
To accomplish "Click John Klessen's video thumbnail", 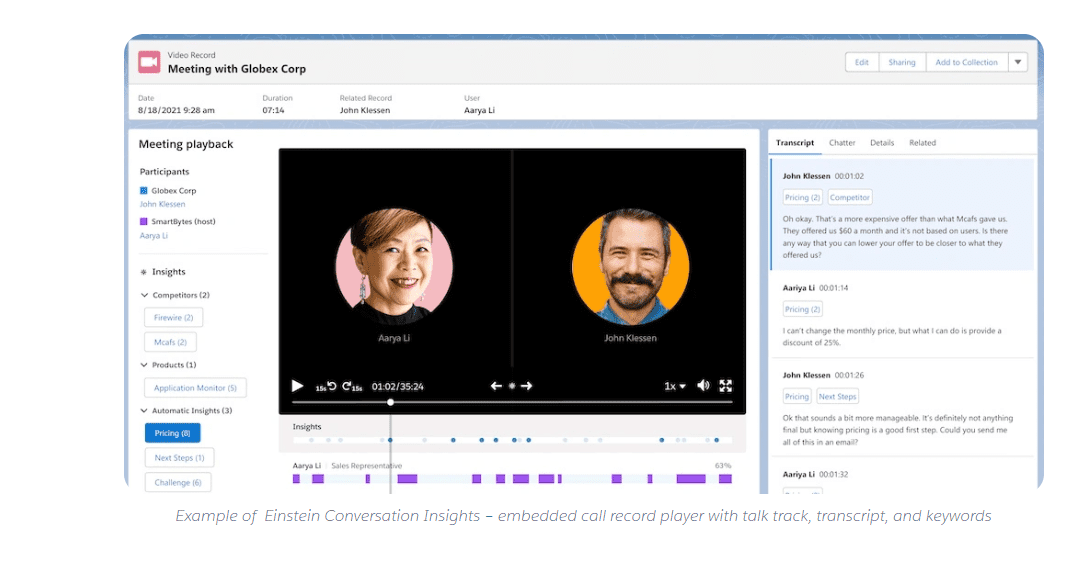I will coord(630,267).
